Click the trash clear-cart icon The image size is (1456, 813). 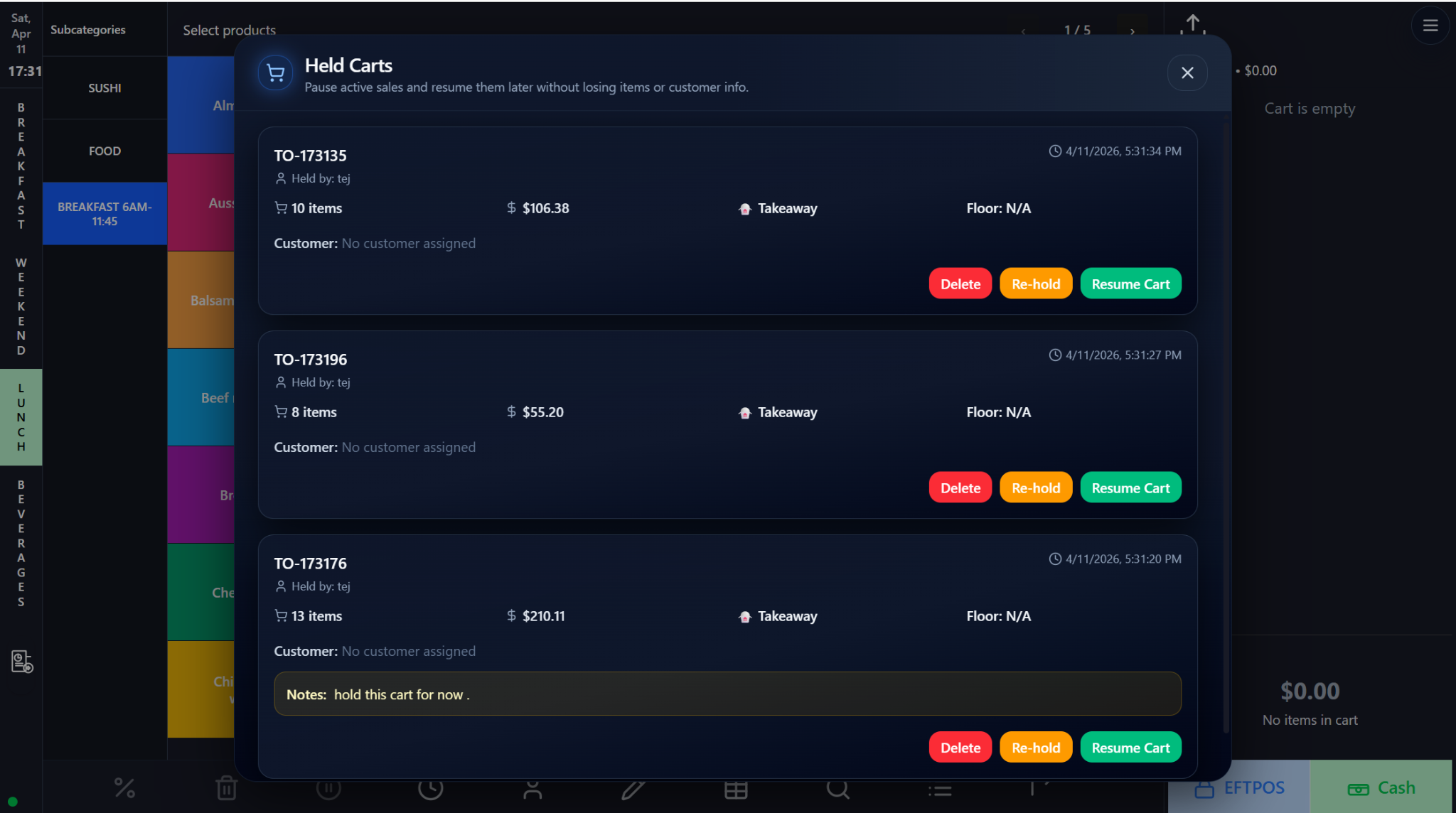click(x=226, y=787)
